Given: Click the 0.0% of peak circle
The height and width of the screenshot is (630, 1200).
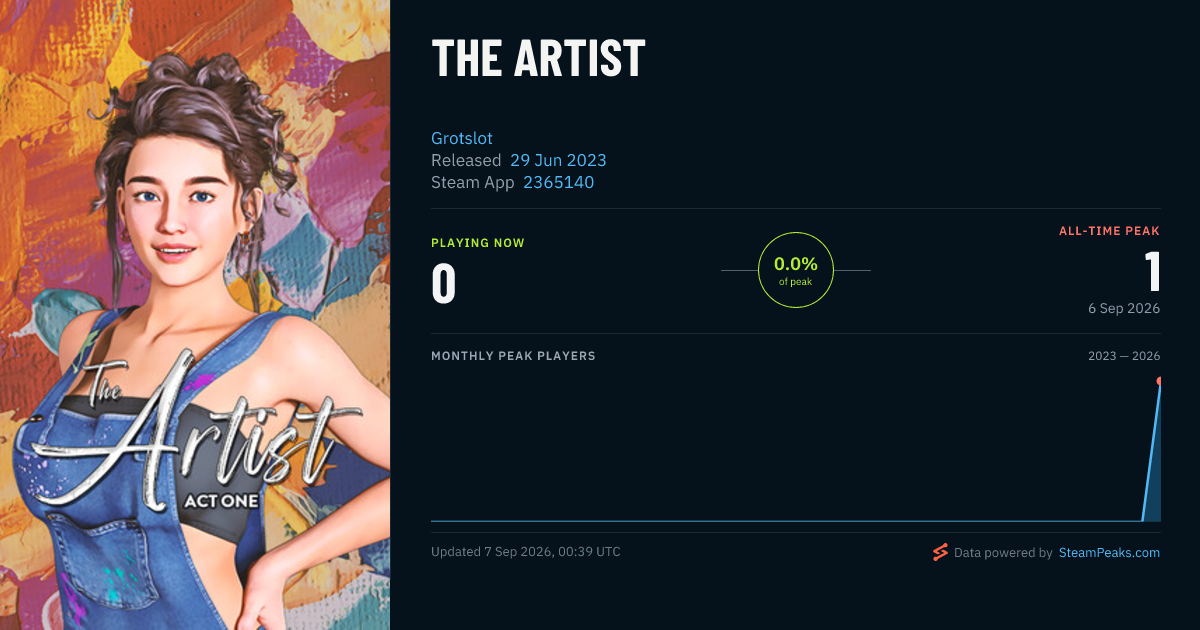Looking at the screenshot, I should tap(796, 270).
